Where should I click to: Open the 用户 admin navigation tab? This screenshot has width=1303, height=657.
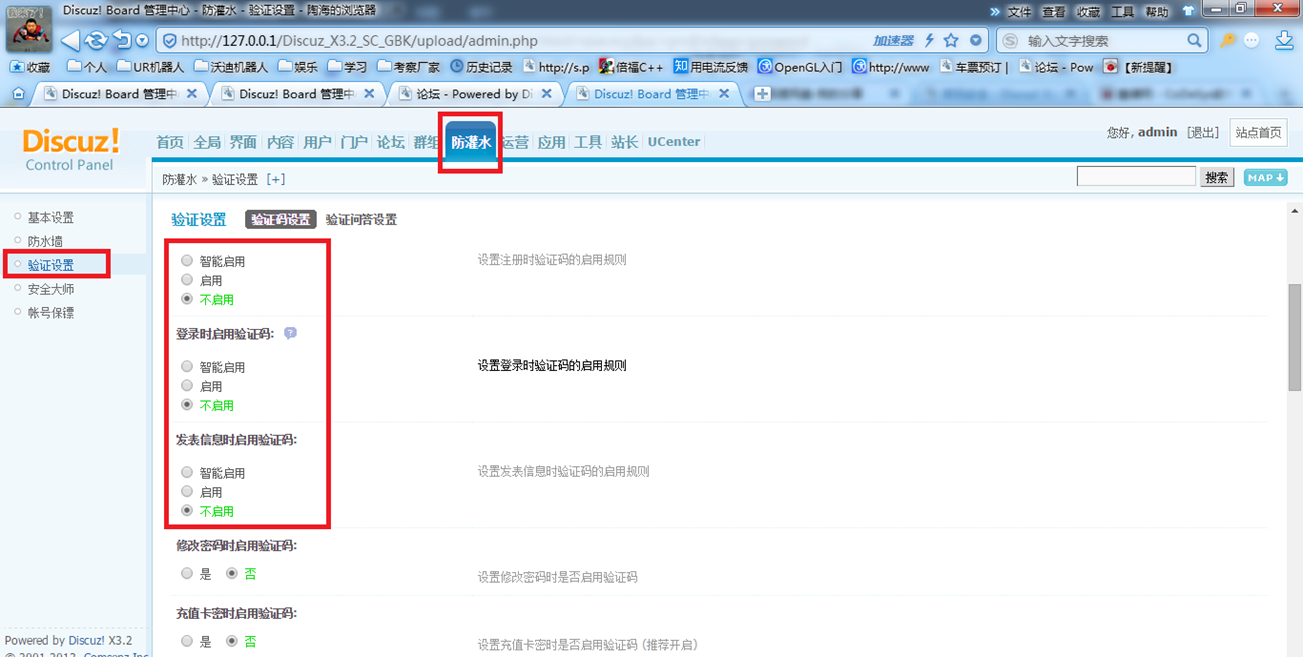tap(317, 142)
